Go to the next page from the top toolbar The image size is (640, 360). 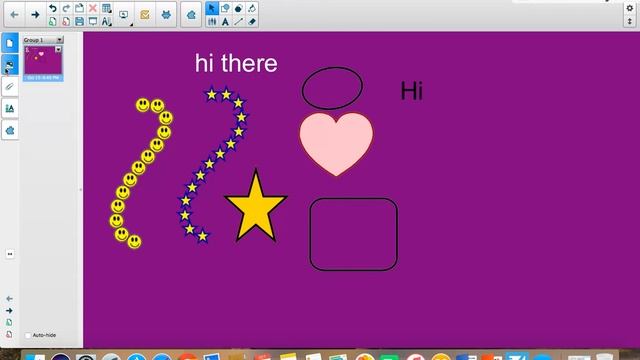[x=36, y=15]
